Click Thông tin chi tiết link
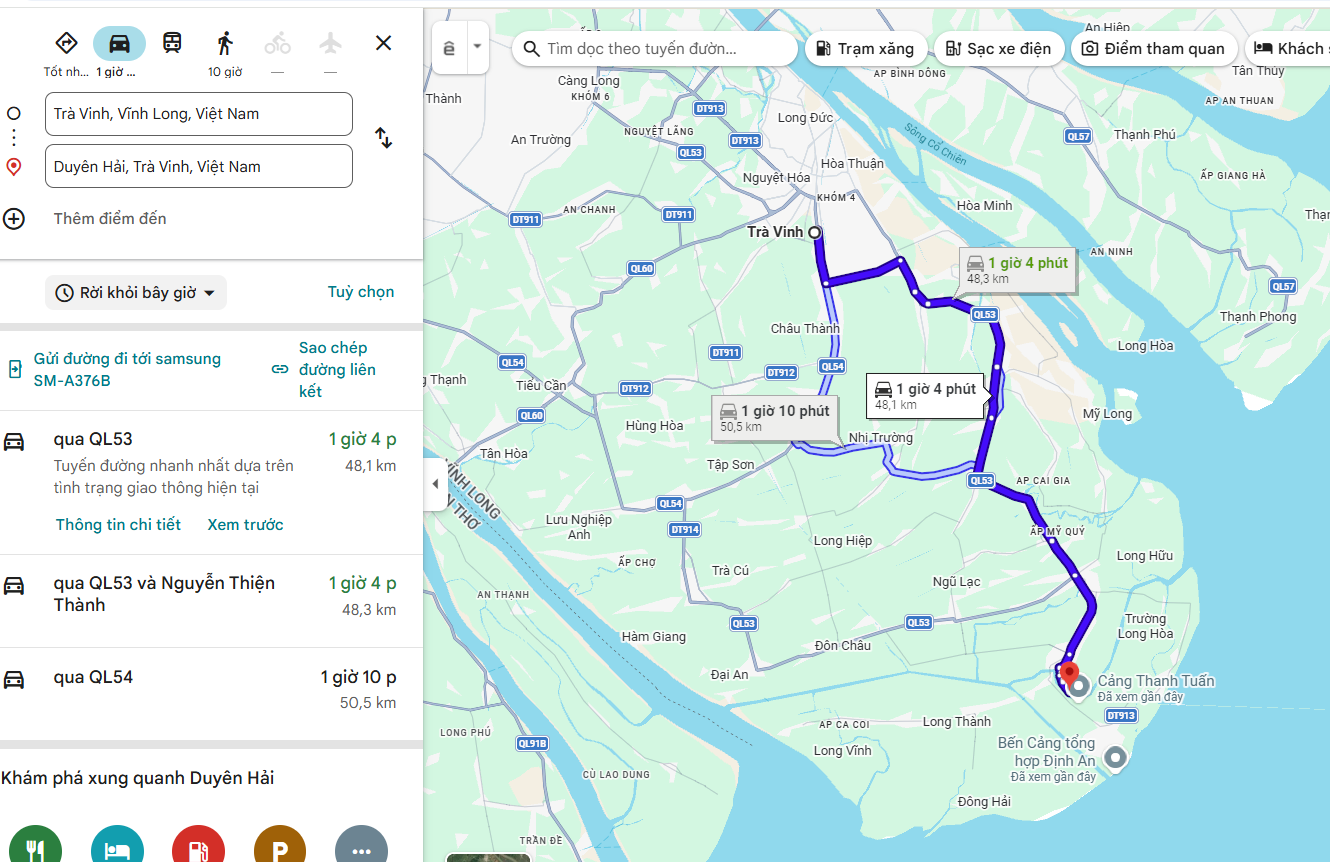Viewport: 1330px width, 862px height. (118, 524)
